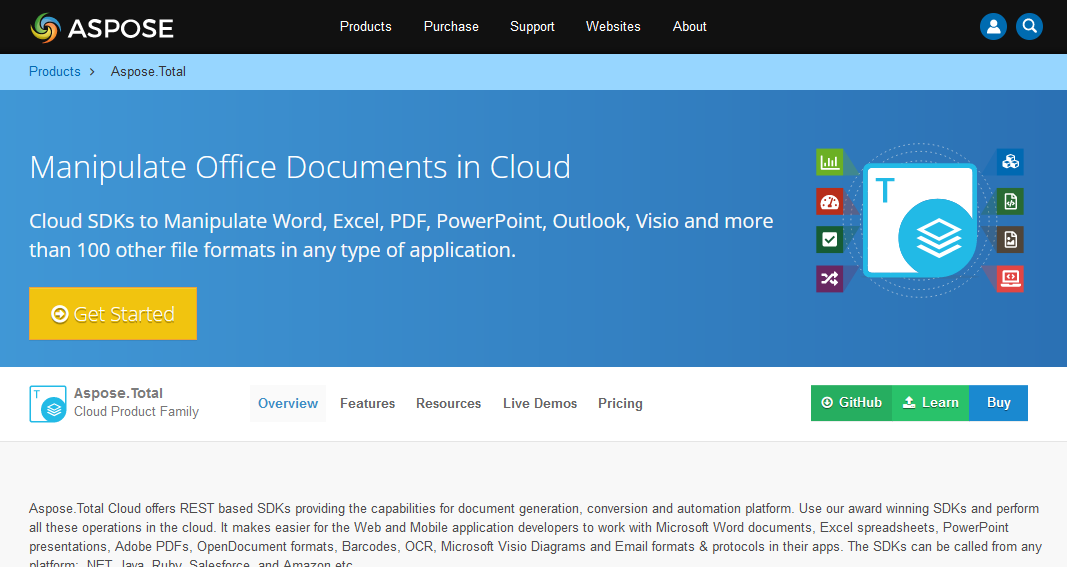Open the user account icon
This screenshot has height=567, width=1067.
coord(993,27)
